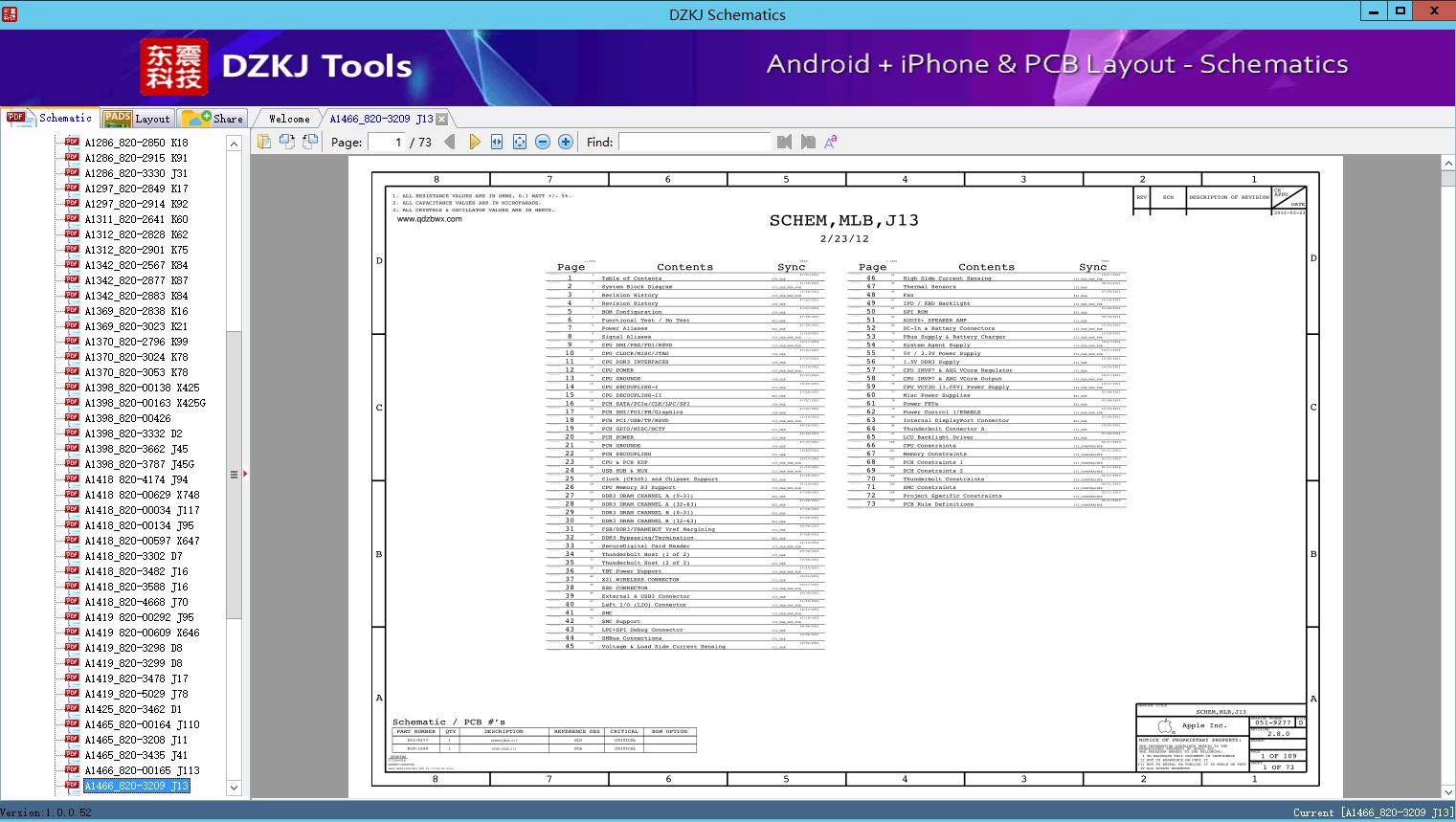
Task: Find previous match icon
Action: (x=785, y=142)
